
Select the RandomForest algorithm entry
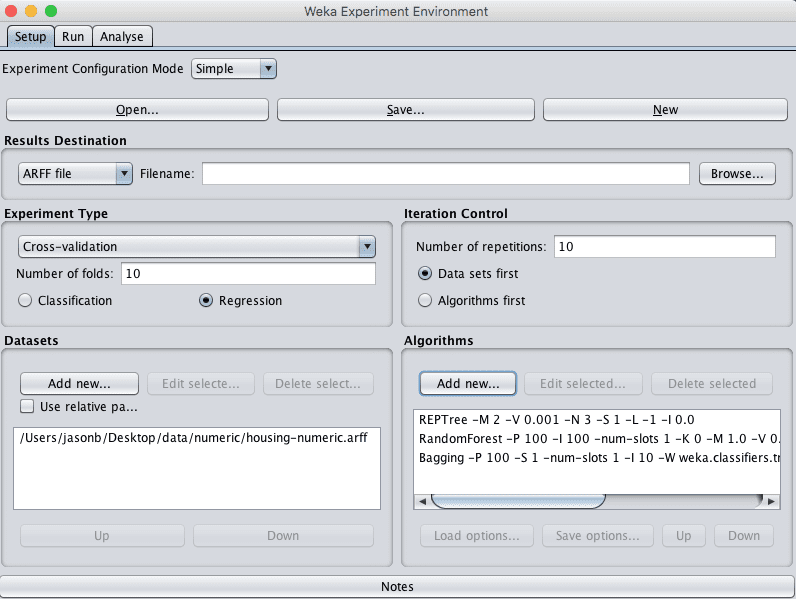tap(597, 439)
